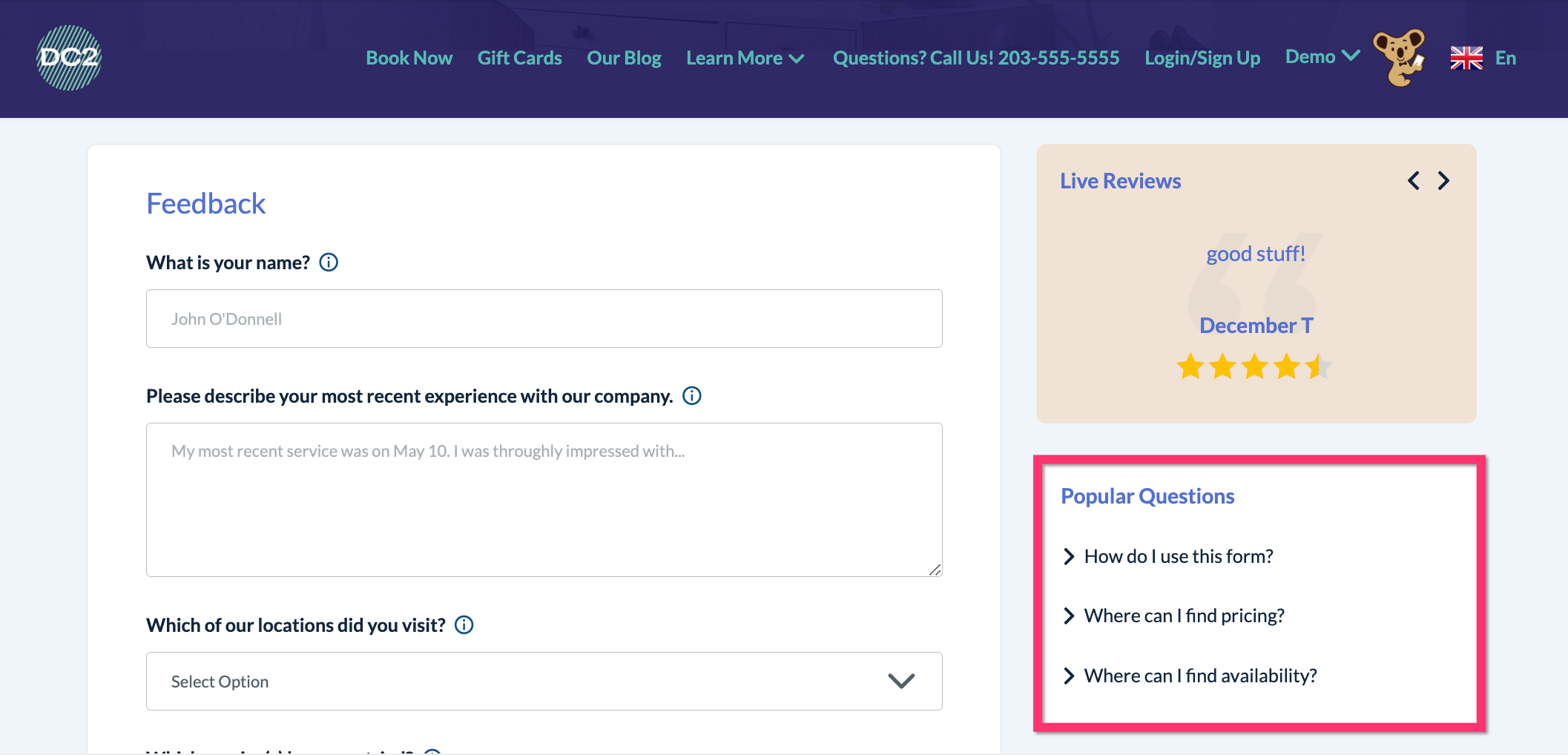The width and height of the screenshot is (1568, 755).
Task: Expand the Learn More menu
Action: click(745, 58)
